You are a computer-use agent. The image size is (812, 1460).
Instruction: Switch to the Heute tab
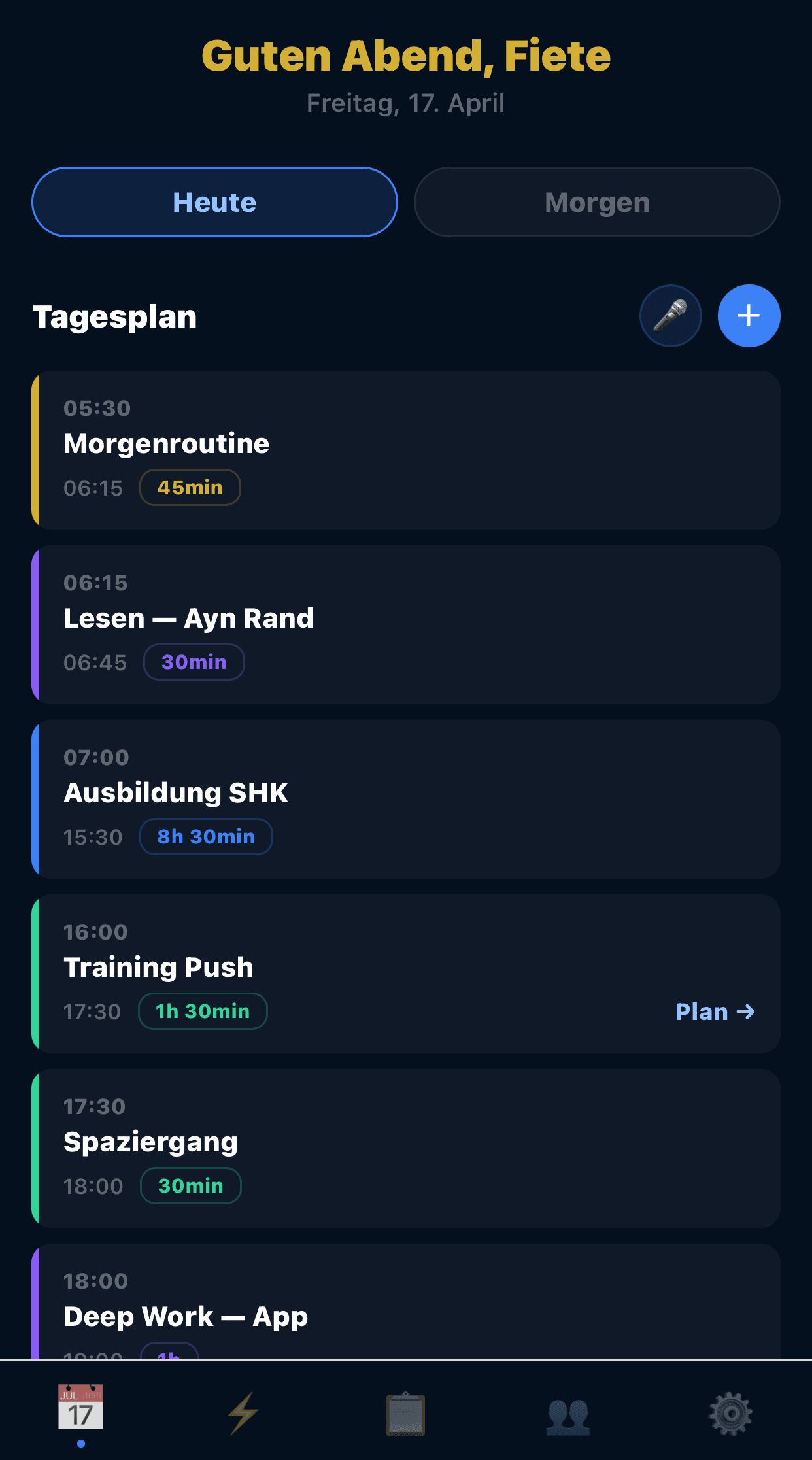214,202
